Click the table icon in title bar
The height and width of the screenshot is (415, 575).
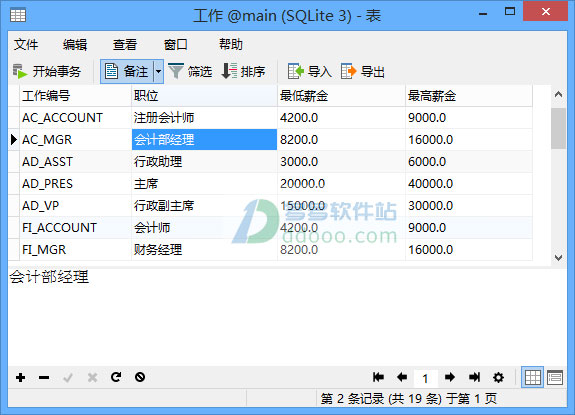click(18, 15)
